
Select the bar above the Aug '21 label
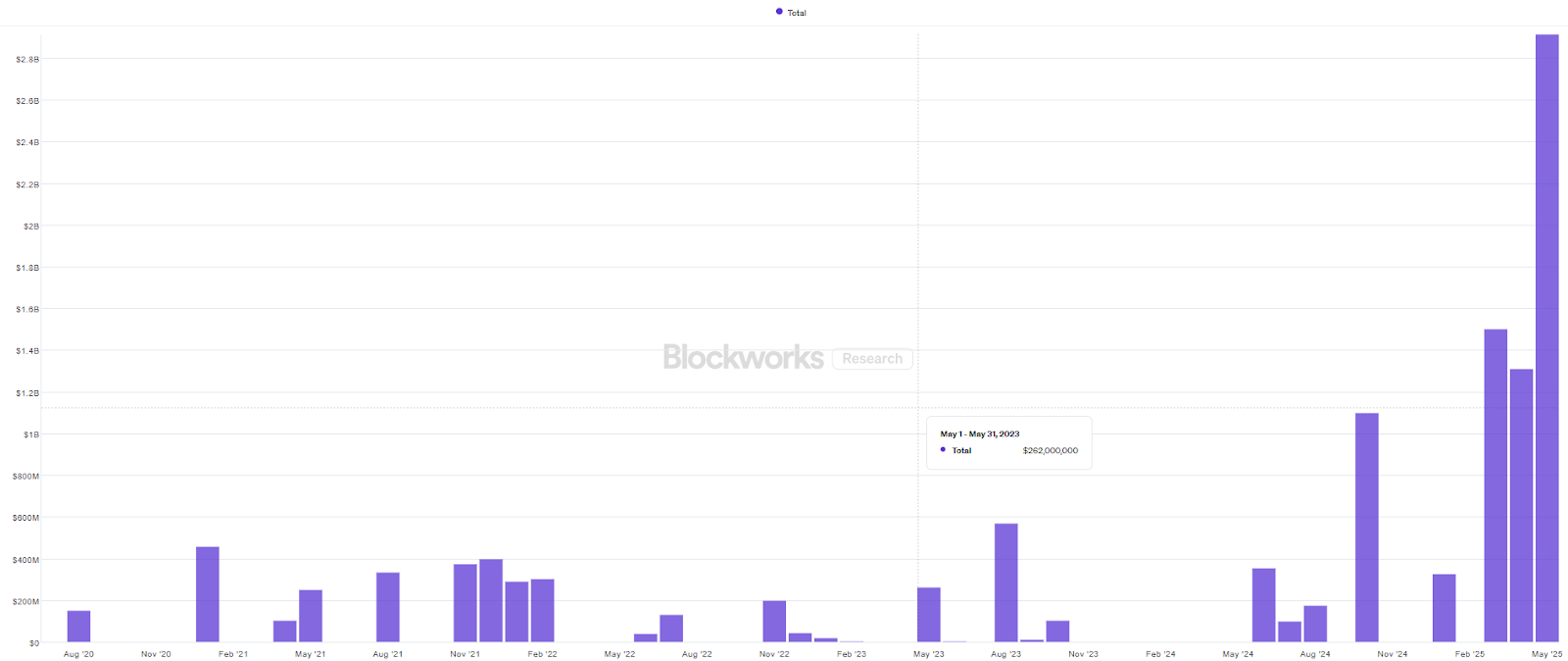coord(387,607)
